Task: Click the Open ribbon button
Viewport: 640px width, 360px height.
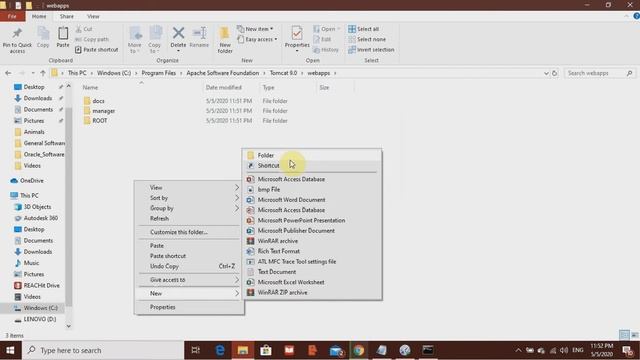Action: coord(326,29)
